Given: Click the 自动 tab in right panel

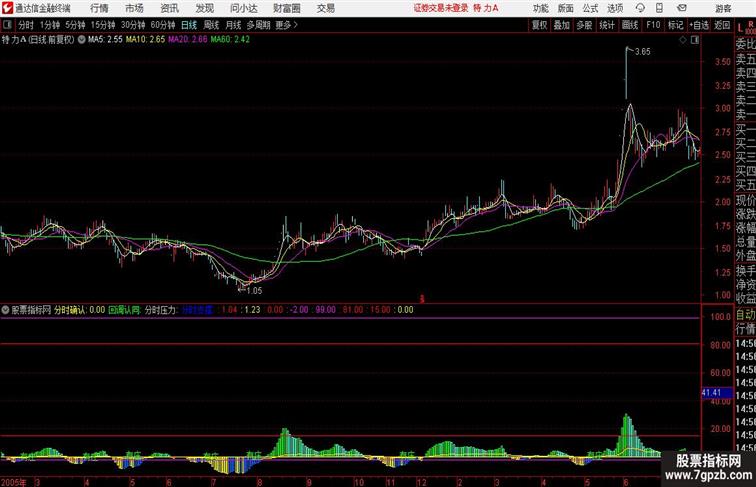Looking at the screenshot, I should pyautogui.click(x=745, y=315).
